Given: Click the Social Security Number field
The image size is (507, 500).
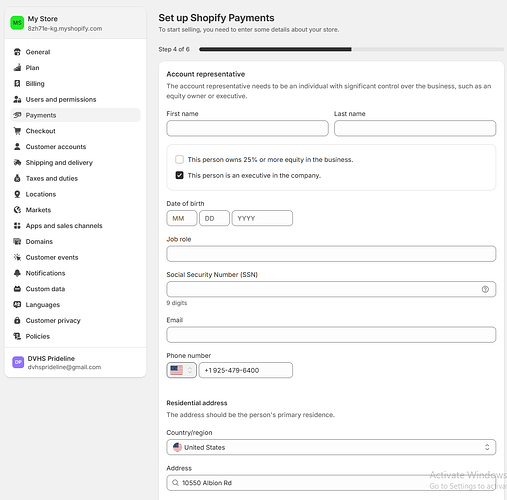Looking at the screenshot, I should 331,289.
